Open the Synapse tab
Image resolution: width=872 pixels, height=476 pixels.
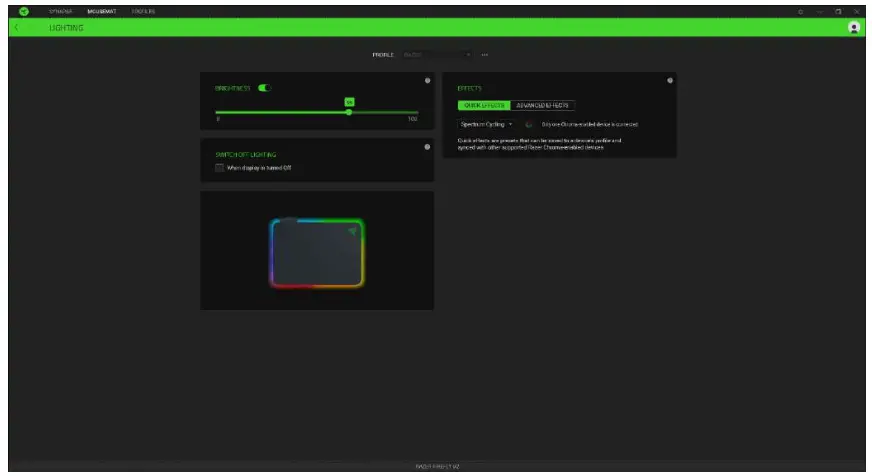pos(60,11)
